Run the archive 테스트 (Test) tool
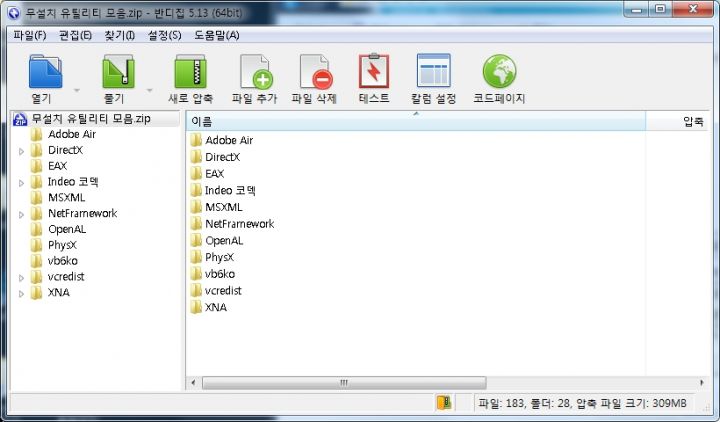The width and height of the screenshot is (720, 422). click(x=374, y=73)
